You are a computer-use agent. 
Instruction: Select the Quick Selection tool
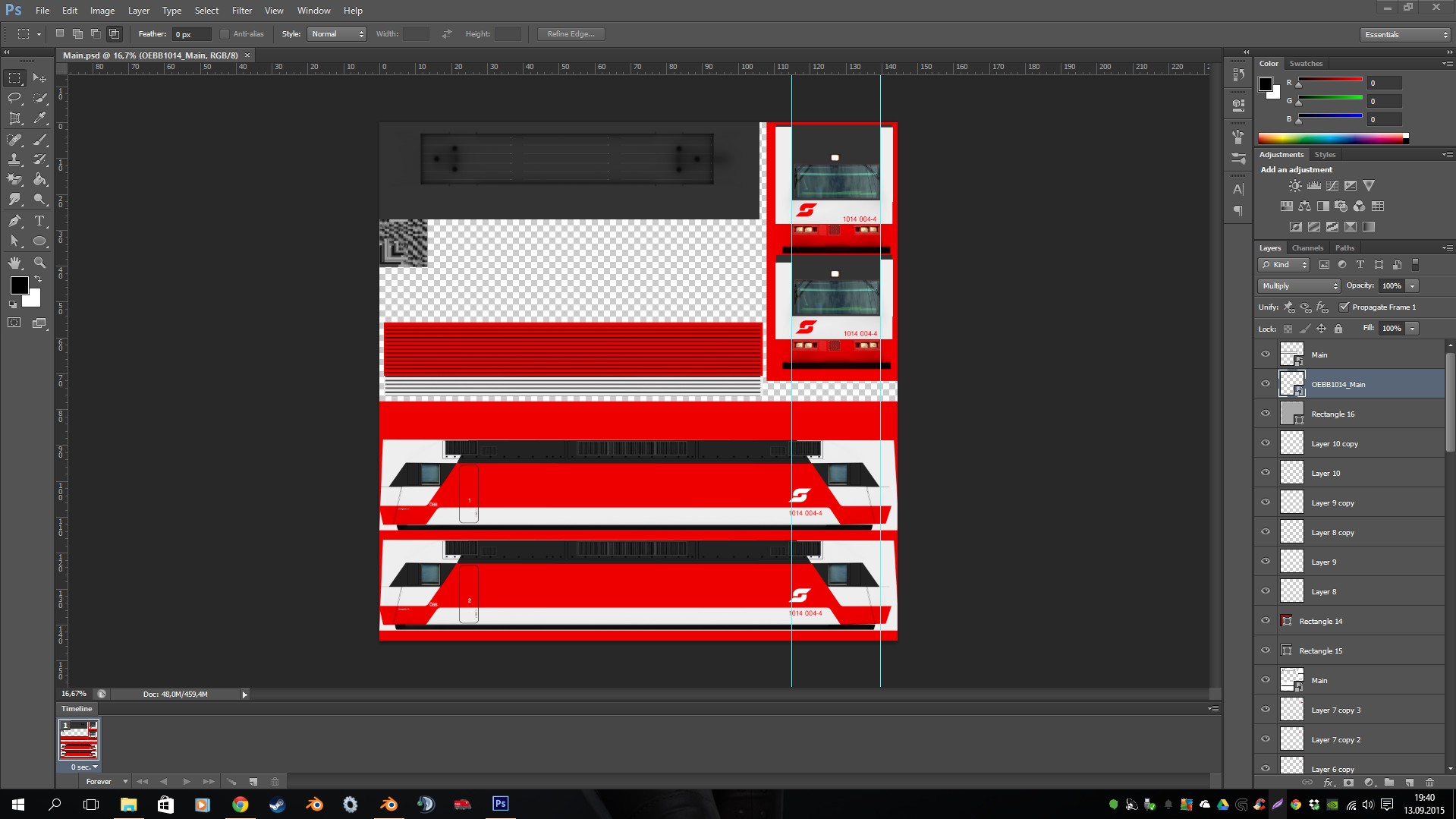pyautogui.click(x=39, y=98)
